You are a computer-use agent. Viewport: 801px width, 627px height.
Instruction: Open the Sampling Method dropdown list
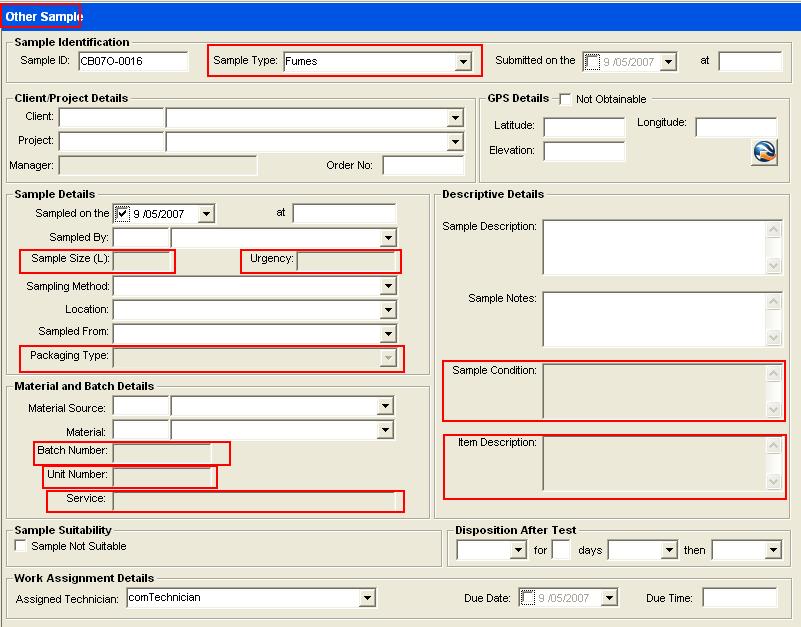[388, 287]
